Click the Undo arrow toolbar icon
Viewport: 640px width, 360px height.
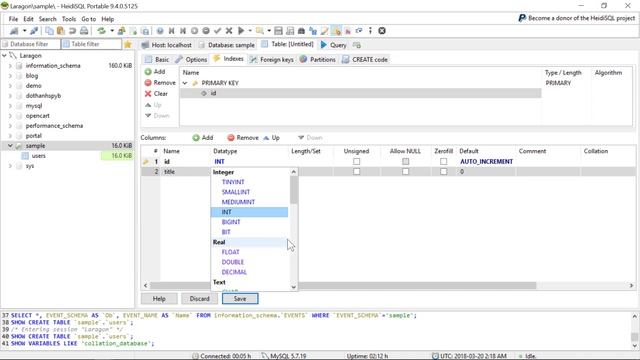coord(72,31)
